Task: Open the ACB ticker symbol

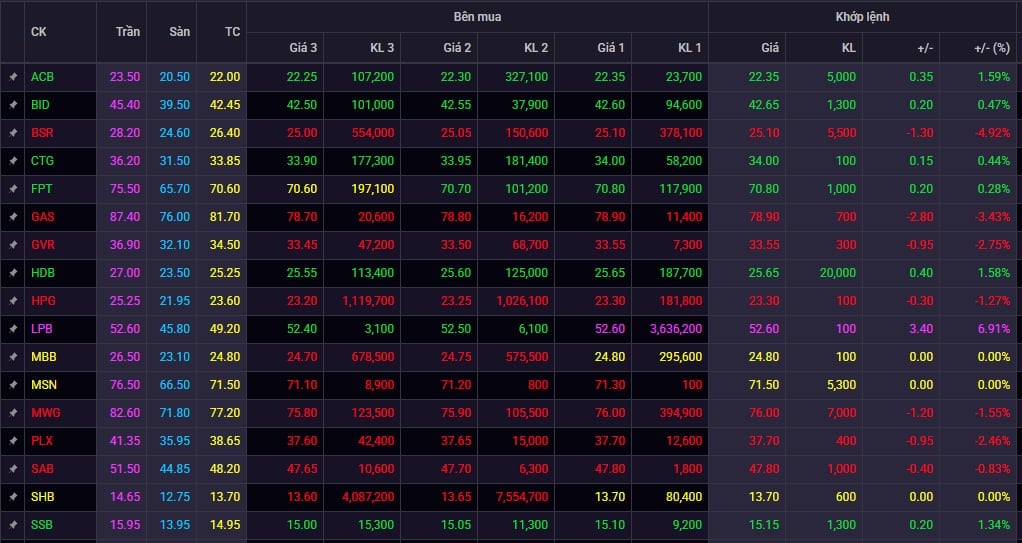Action: pos(42,77)
